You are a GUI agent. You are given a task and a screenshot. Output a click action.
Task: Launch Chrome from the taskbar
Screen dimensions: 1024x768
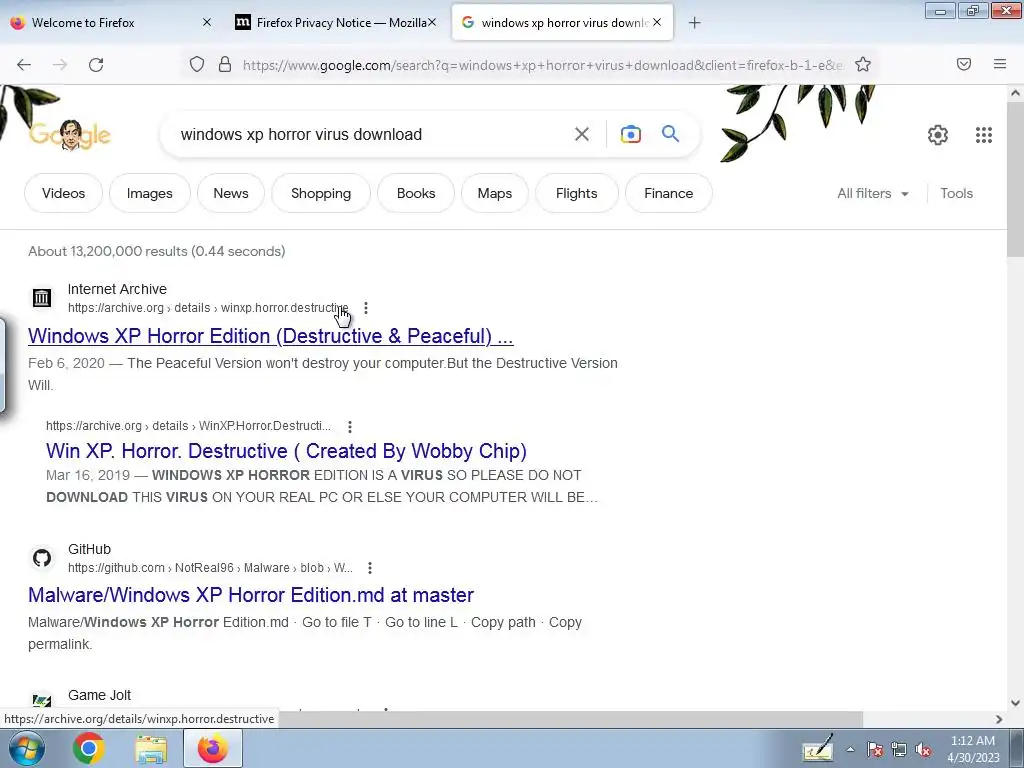pyautogui.click(x=89, y=748)
